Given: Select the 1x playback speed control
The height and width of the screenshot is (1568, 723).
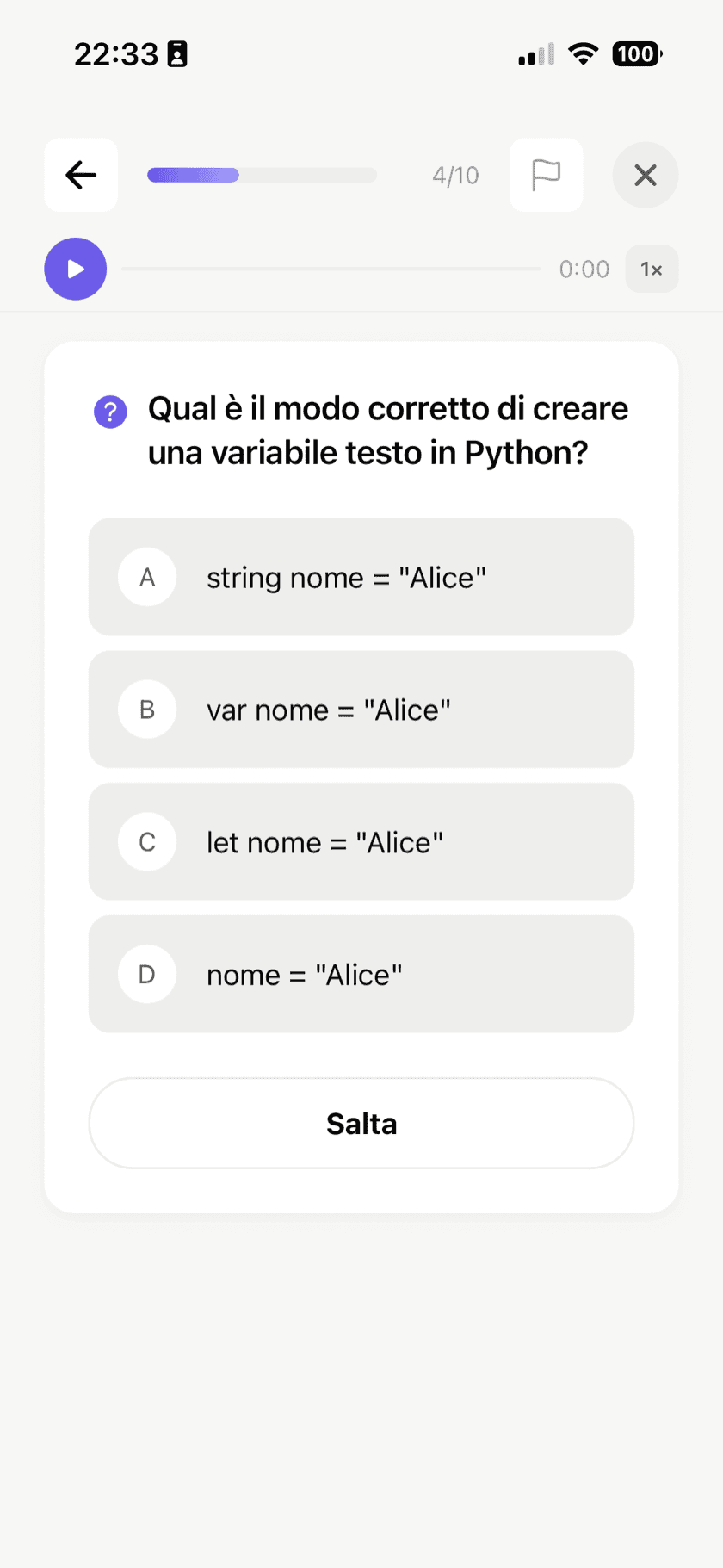Looking at the screenshot, I should 652,269.
